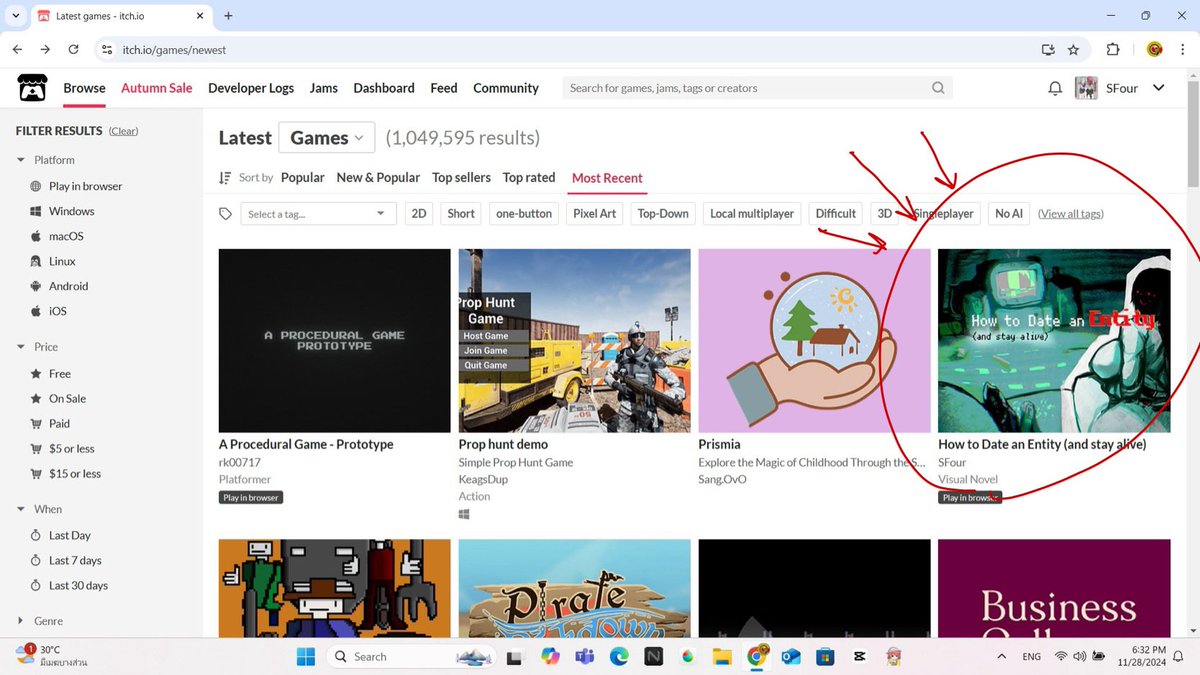Open a new browser tab with plus
1200x675 pixels.
pyautogui.click(x=228, y=16)
